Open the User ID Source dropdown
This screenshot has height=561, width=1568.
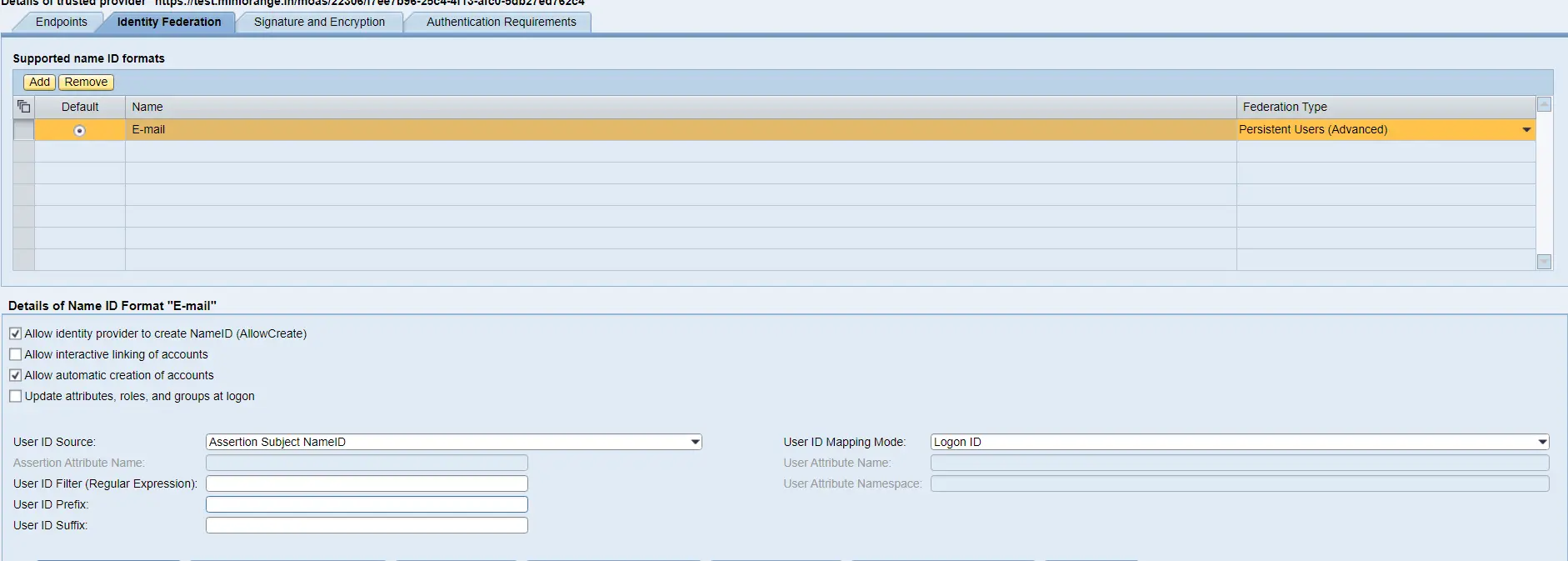pos(453,442)
